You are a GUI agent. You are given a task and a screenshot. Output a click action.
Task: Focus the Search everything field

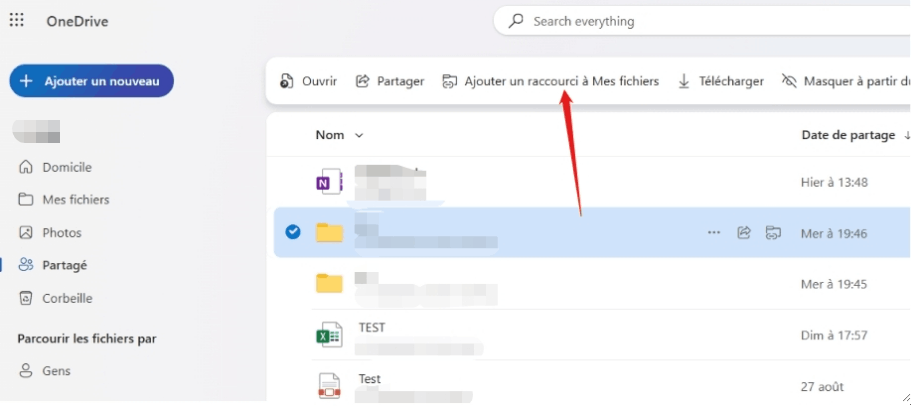(702, 22)
